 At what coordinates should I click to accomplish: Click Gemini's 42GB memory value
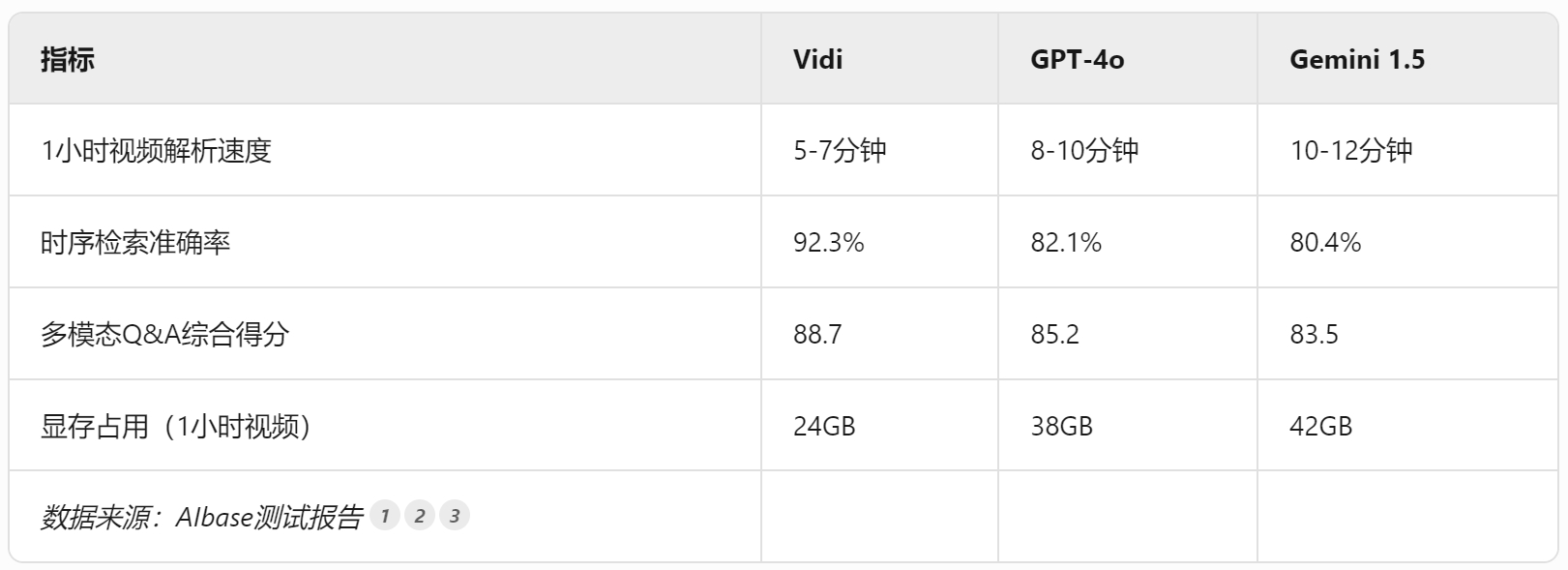coord(1320,427)
